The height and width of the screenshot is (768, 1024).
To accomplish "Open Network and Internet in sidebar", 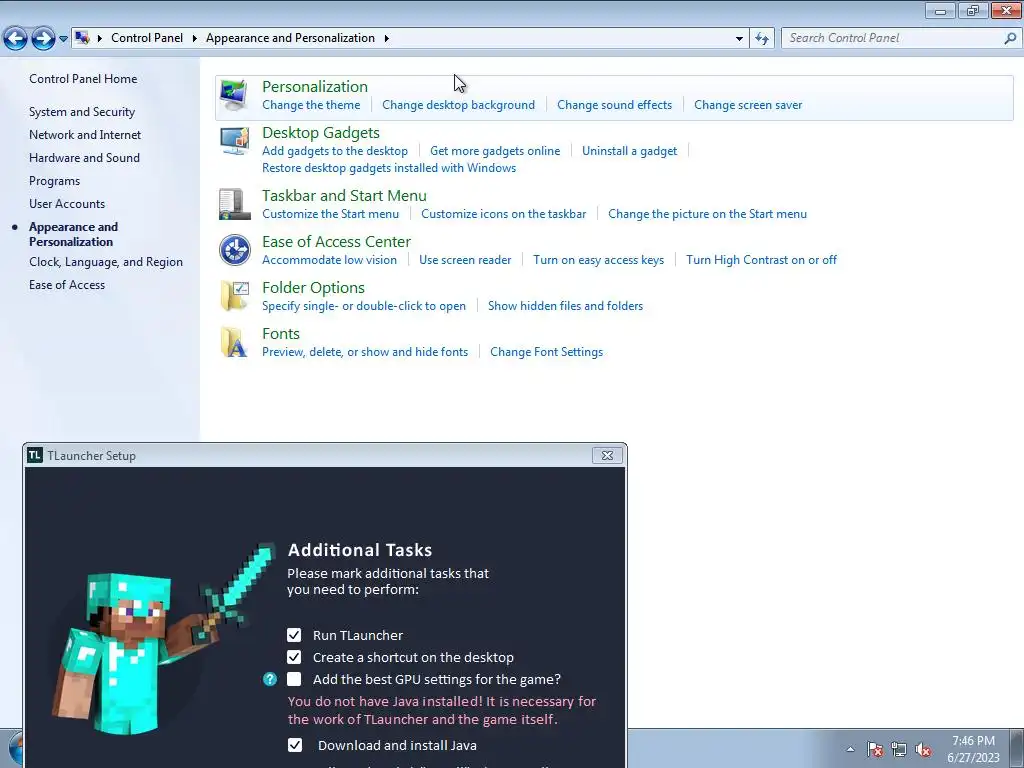I will [85, 135].
